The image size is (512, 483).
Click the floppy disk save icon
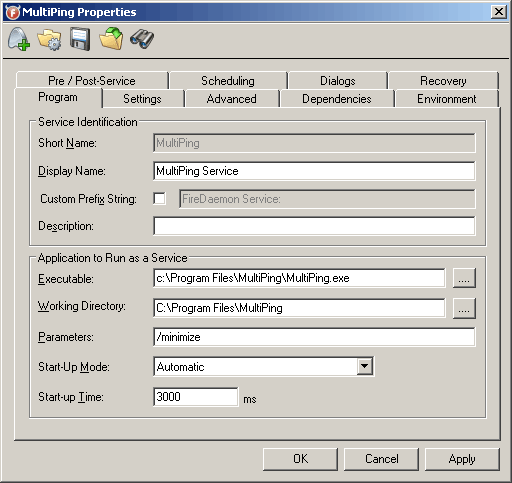click(80, 39)
